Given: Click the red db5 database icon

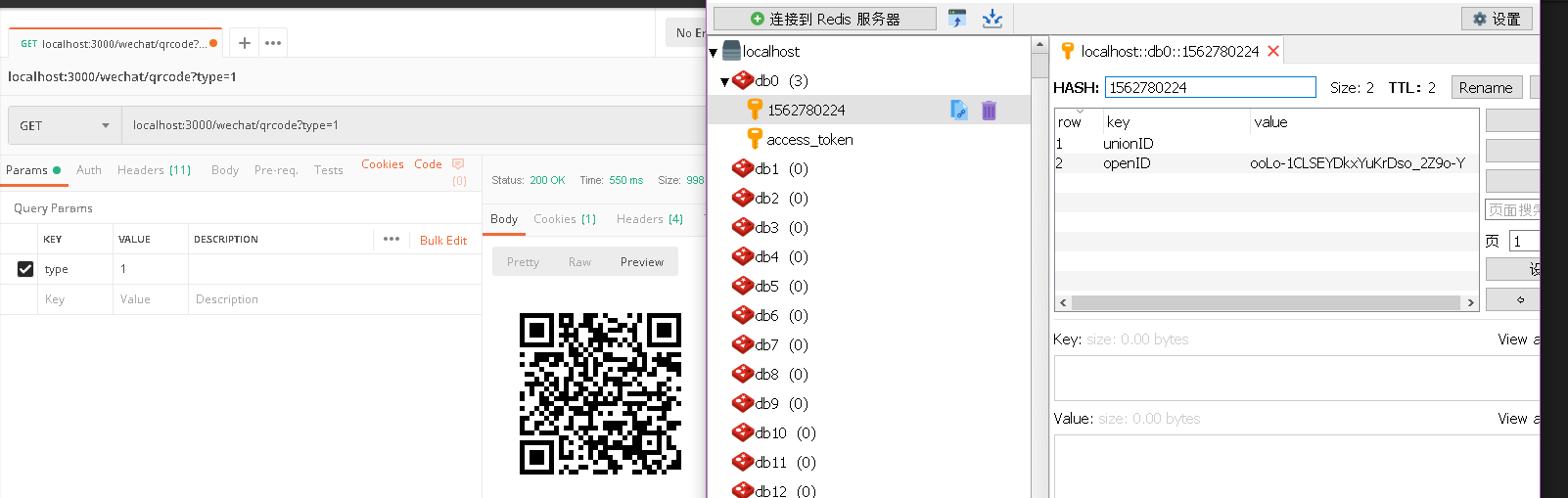Looking at the screenshot, I should 743,286.
